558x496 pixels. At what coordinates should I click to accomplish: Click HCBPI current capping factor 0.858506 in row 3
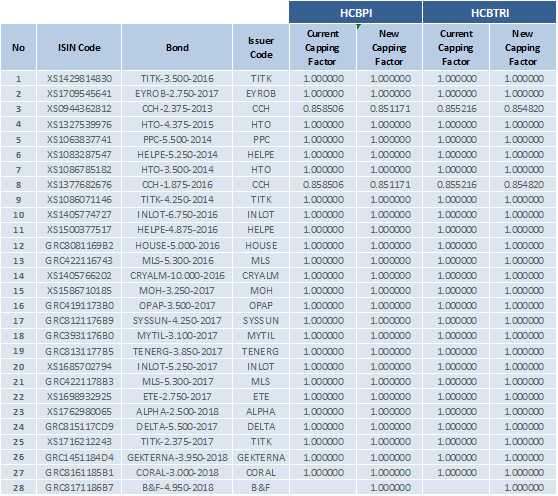[323, 109]
